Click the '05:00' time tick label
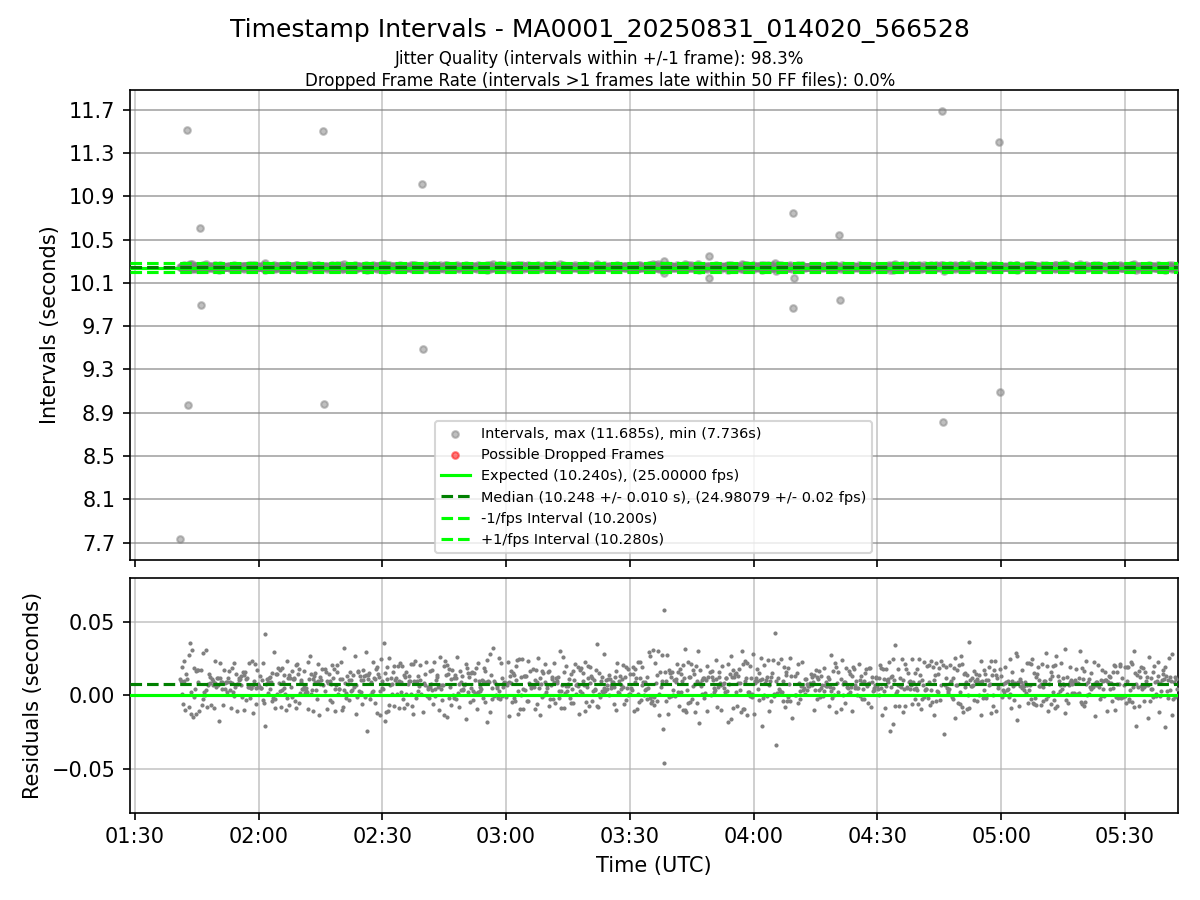1200x900 pixels. pyautogui.click(x=1001, y=834)
